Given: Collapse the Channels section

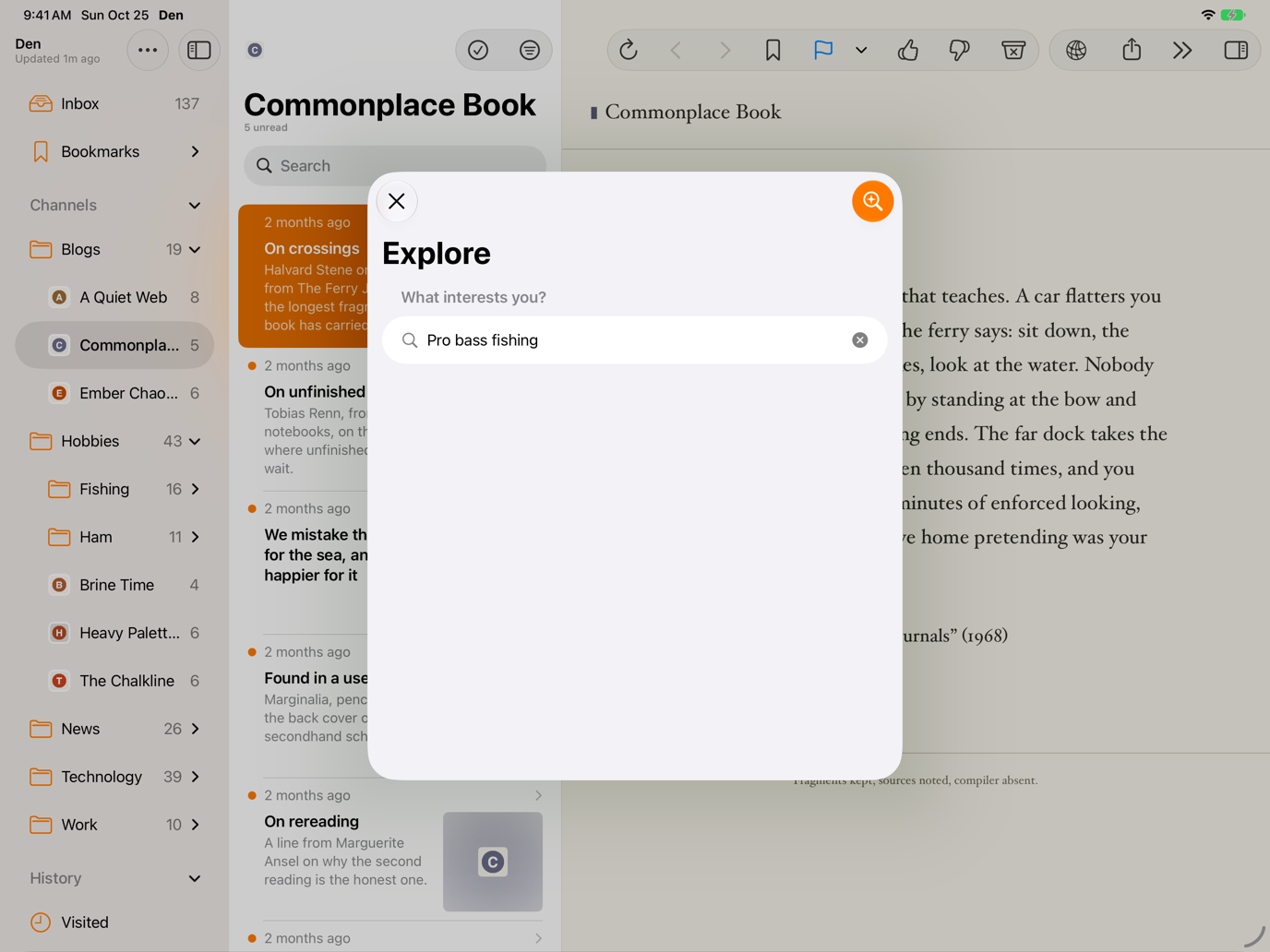Looking at the screenshot, I should (195, 205).
